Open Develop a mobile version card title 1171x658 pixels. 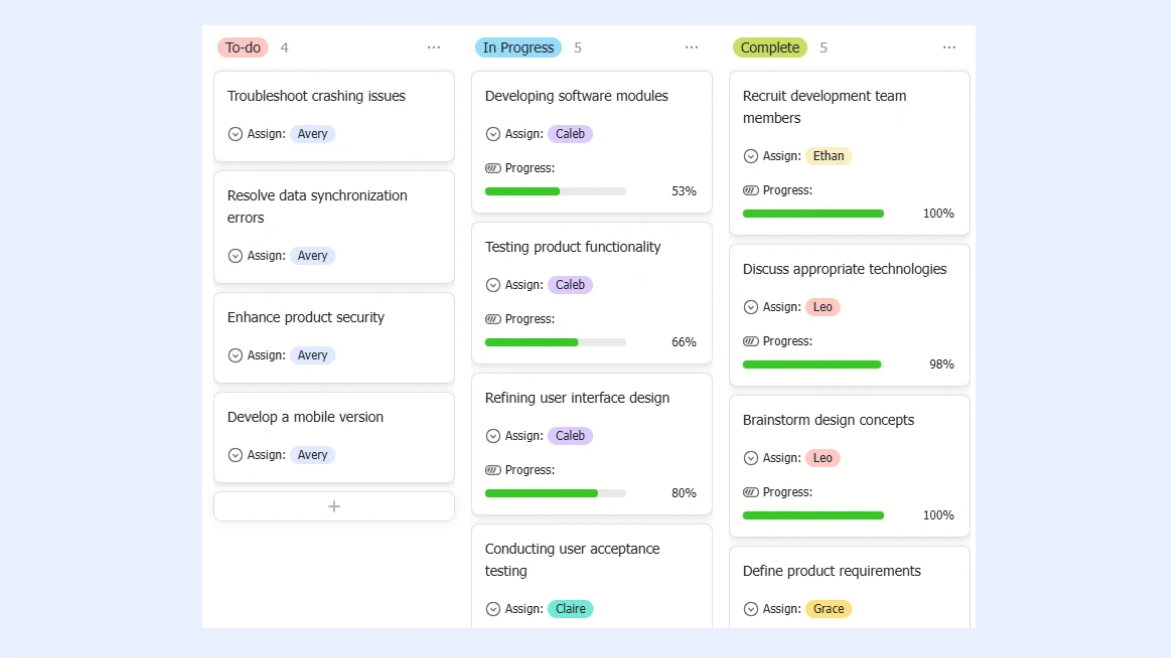305,417
